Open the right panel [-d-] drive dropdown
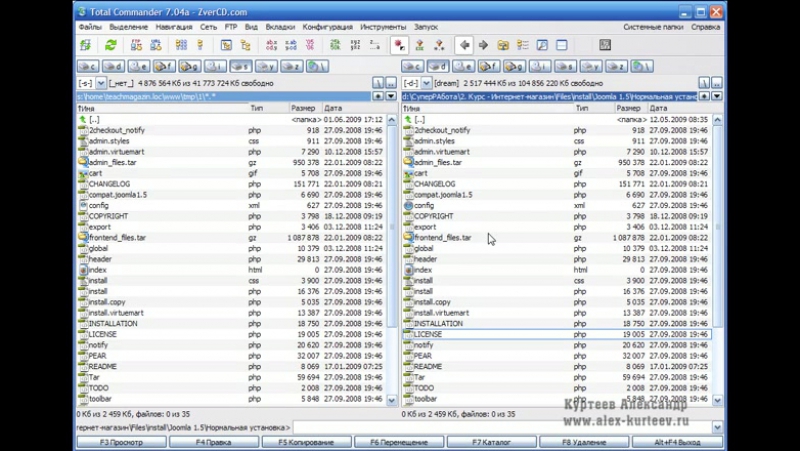The width and height of the screenshot is (800, 451). click(x=426, y=83)
